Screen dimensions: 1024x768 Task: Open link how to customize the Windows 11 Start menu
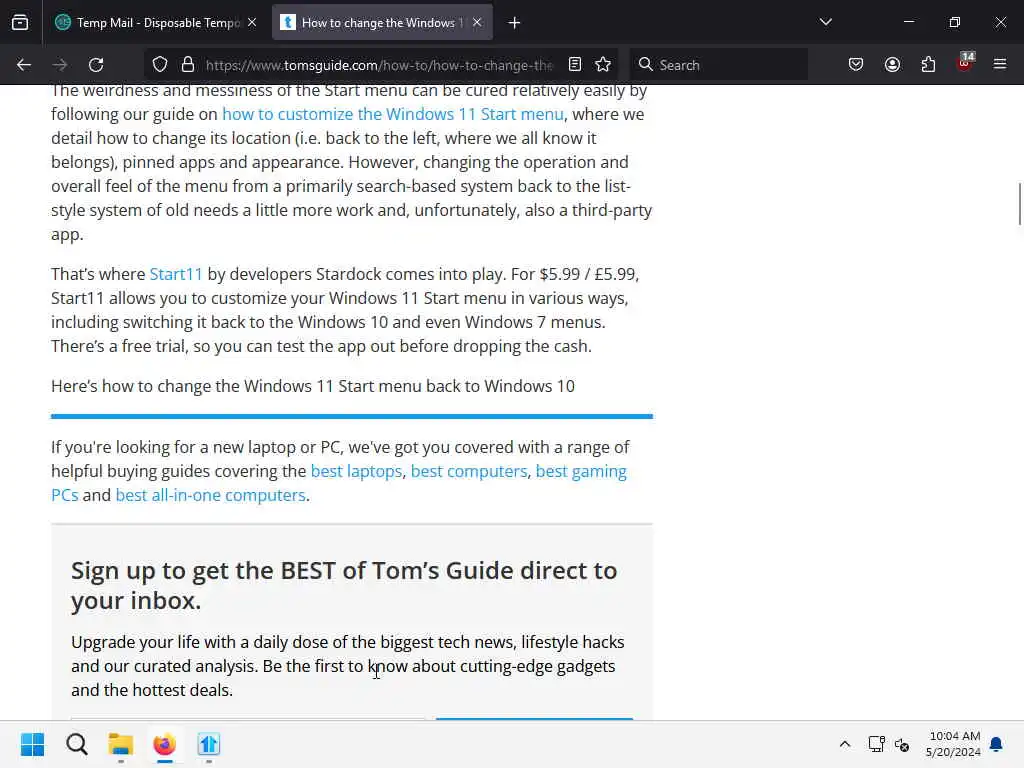392,114
